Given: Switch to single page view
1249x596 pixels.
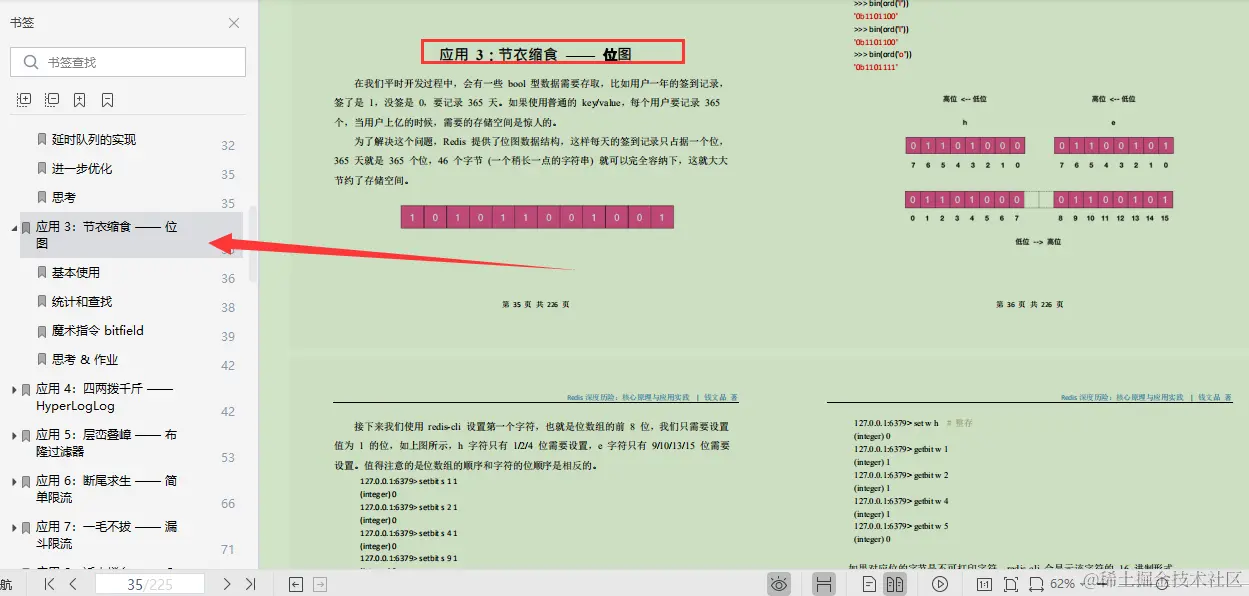Looking at the screenshot, I should point(871,583).
